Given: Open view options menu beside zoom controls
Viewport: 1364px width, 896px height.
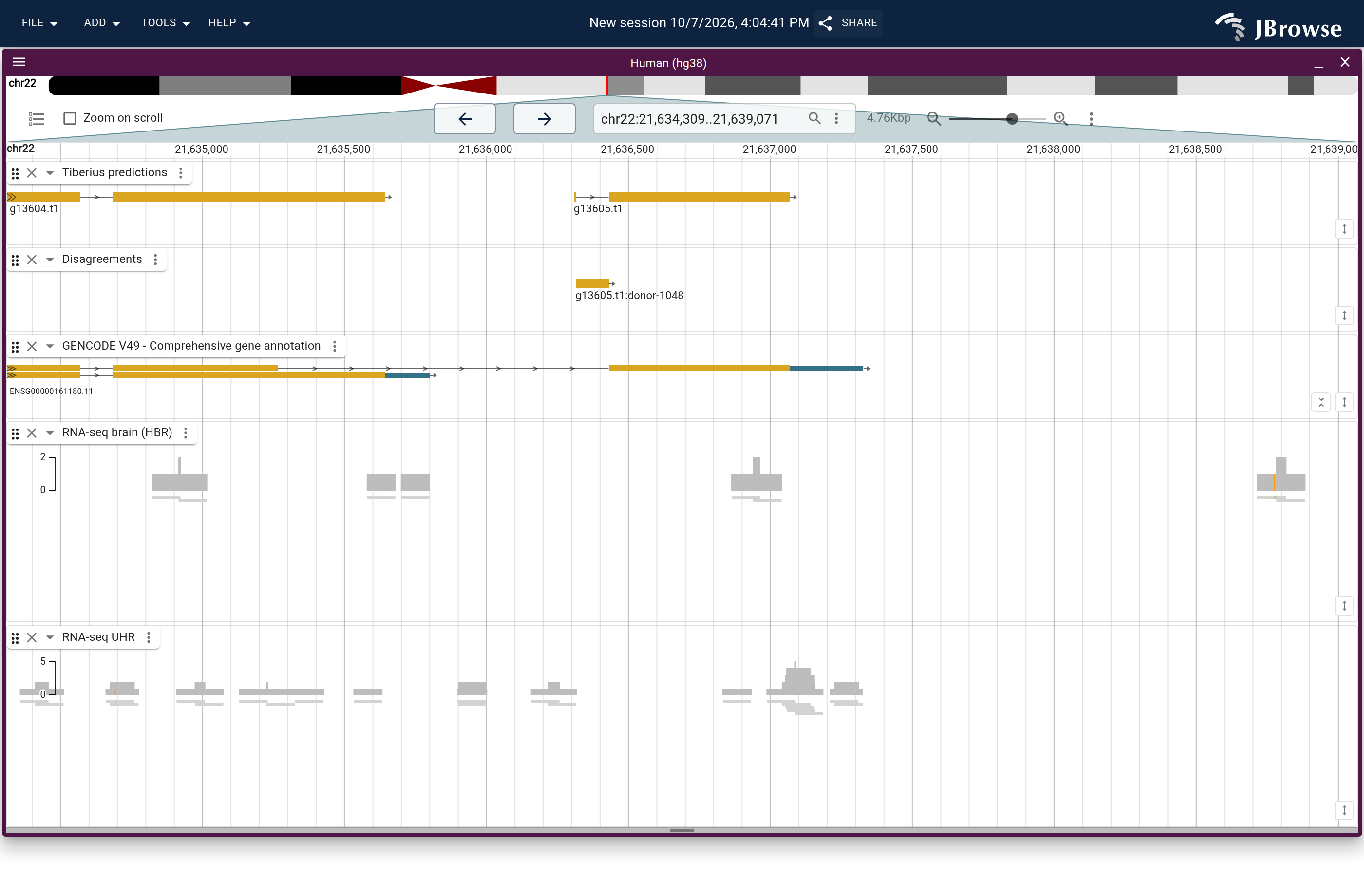Looking at the screenshot, I should point(1091,119).
